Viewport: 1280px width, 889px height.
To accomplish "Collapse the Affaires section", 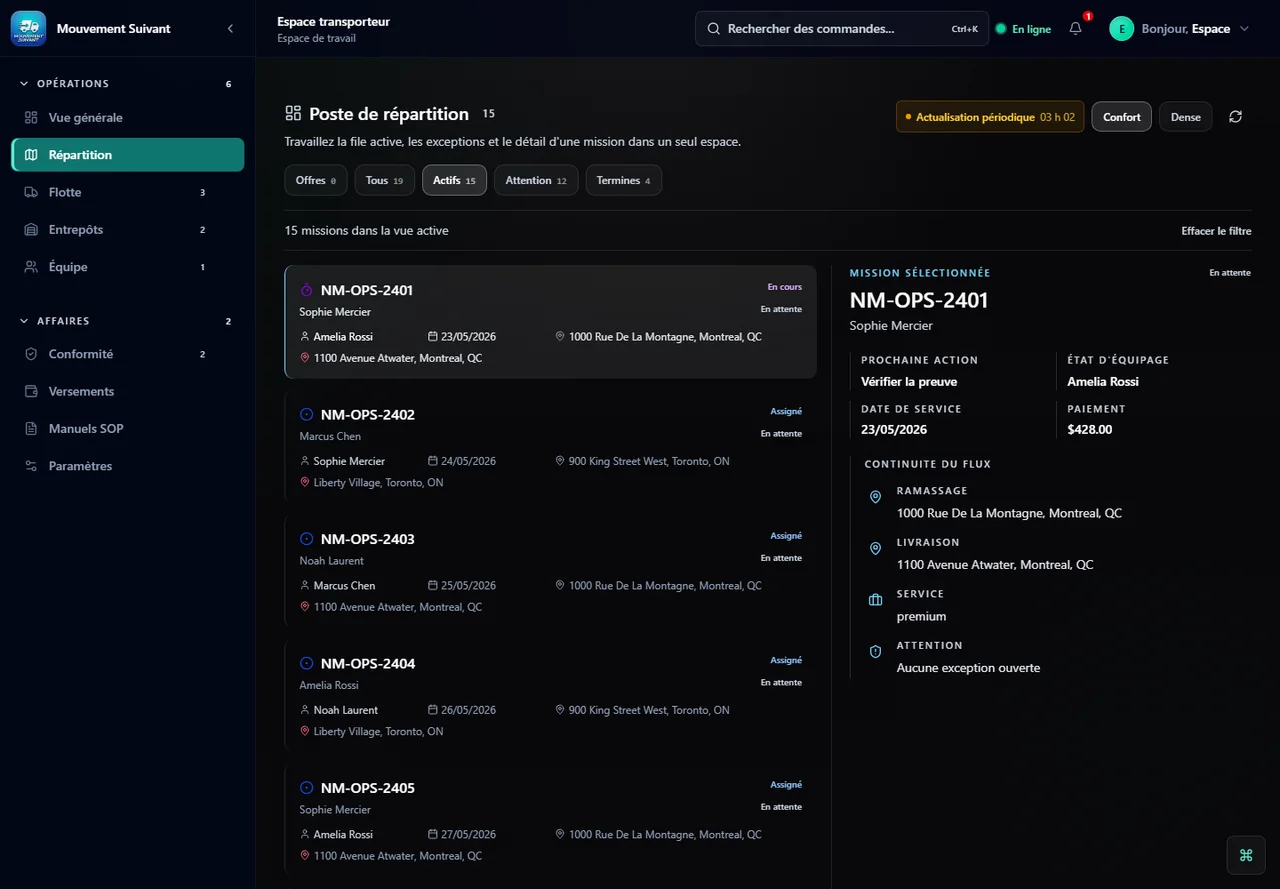I will pyautogui.click(x=24, y=321).
